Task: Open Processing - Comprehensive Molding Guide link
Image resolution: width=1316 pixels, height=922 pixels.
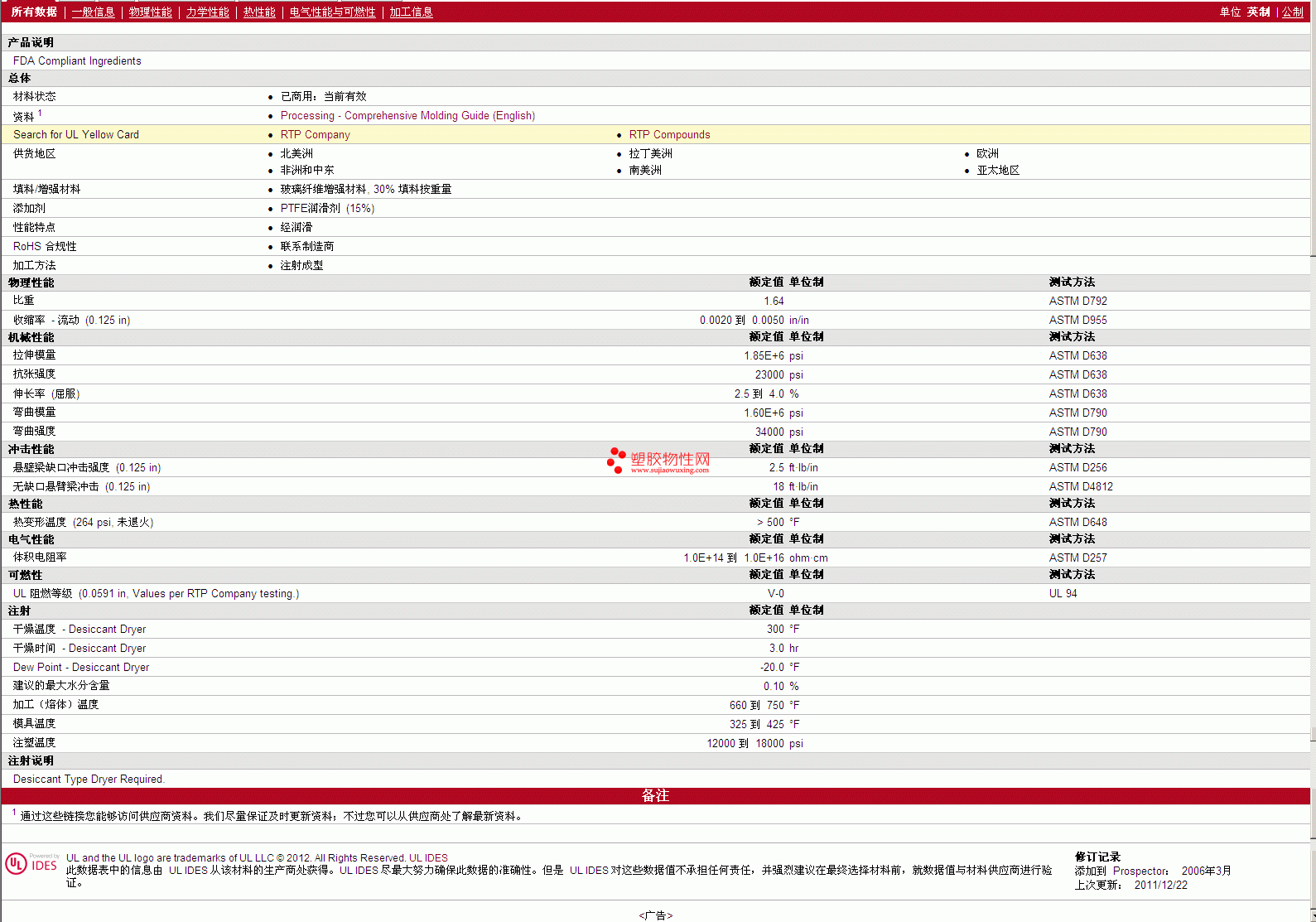Action: (x=407, y=116)
